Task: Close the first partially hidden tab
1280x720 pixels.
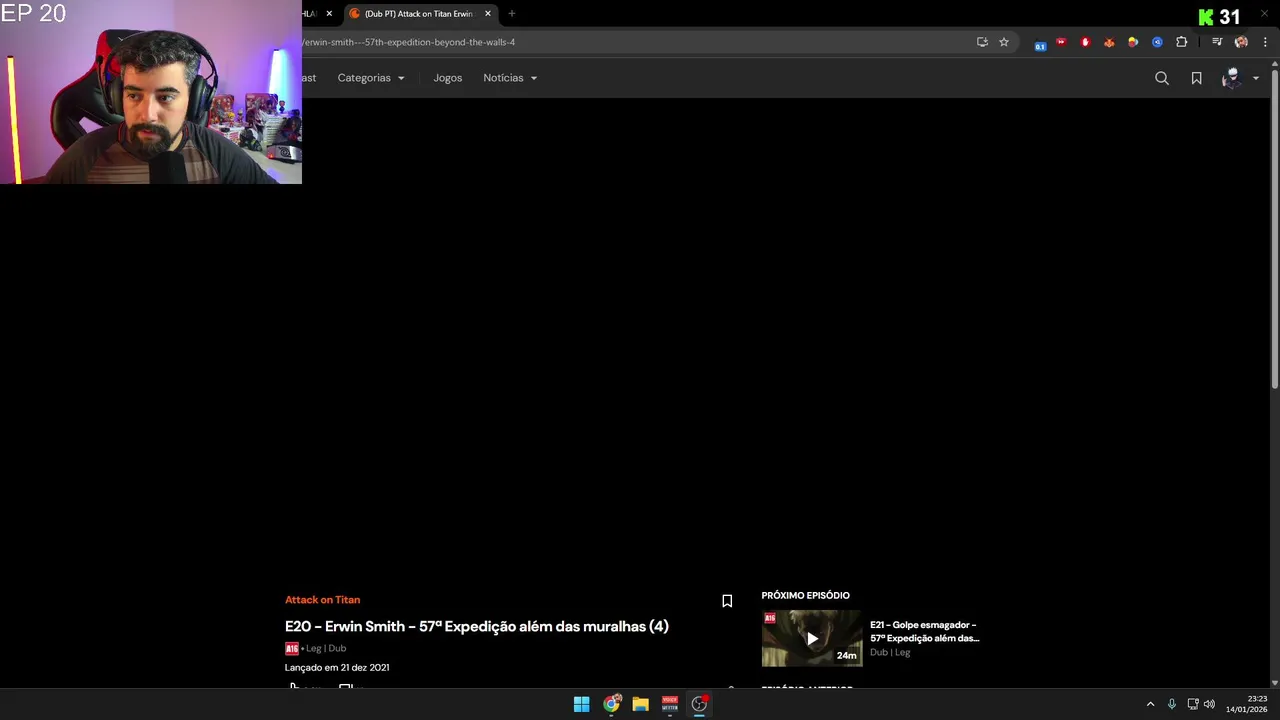Action: pyautogui.click(x=329, y=14)
